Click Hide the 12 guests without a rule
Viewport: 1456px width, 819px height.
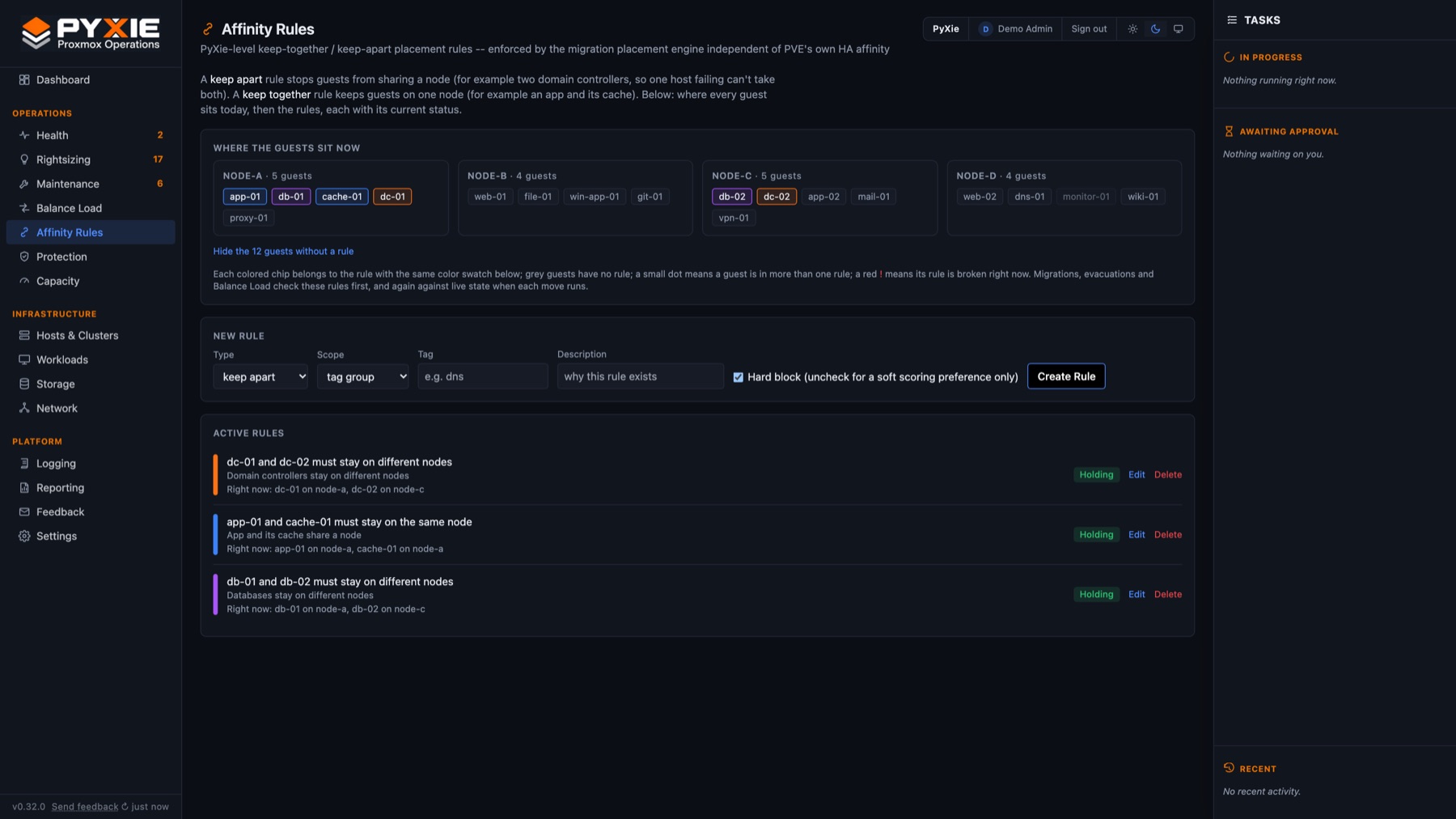[x=283, y=252]
